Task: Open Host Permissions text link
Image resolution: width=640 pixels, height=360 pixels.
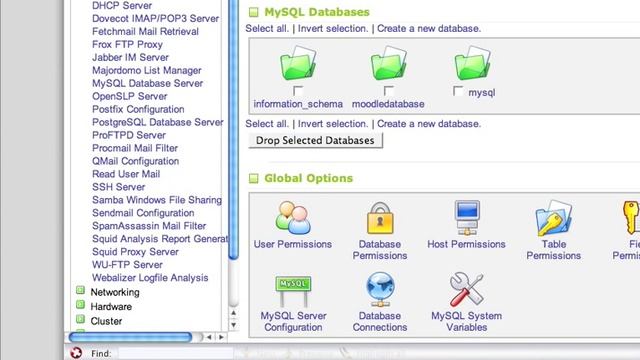Action: [x=467, y=244]
